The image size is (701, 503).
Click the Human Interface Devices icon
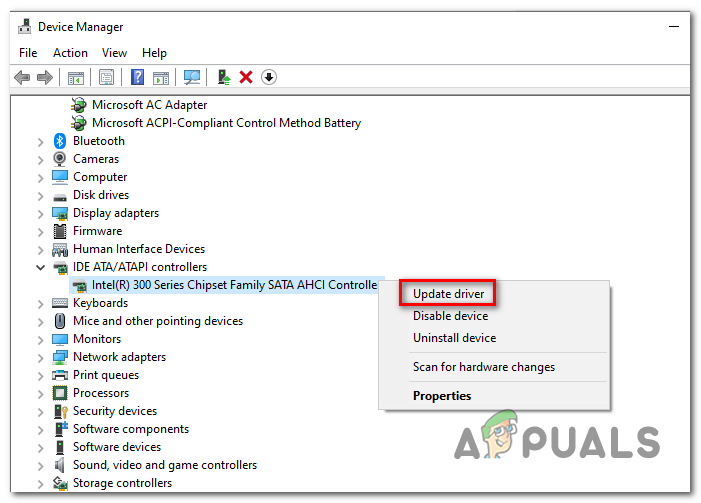pyautogui.click(x=60, y=249)
